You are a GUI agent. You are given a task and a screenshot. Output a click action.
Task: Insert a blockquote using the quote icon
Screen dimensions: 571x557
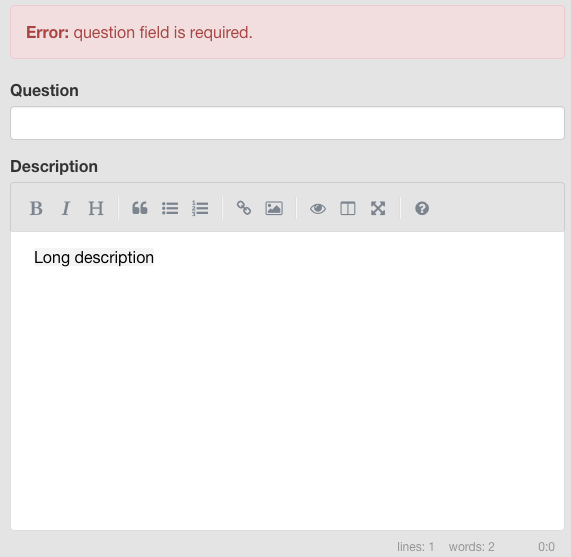(x=140, y=209)
